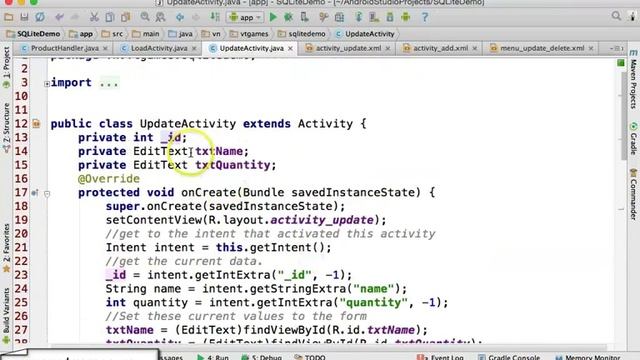Select the UpdateActivity breadcrumb item
Image resolution: width=640 pixels, height=360 pixels.
tap(364, 34)
